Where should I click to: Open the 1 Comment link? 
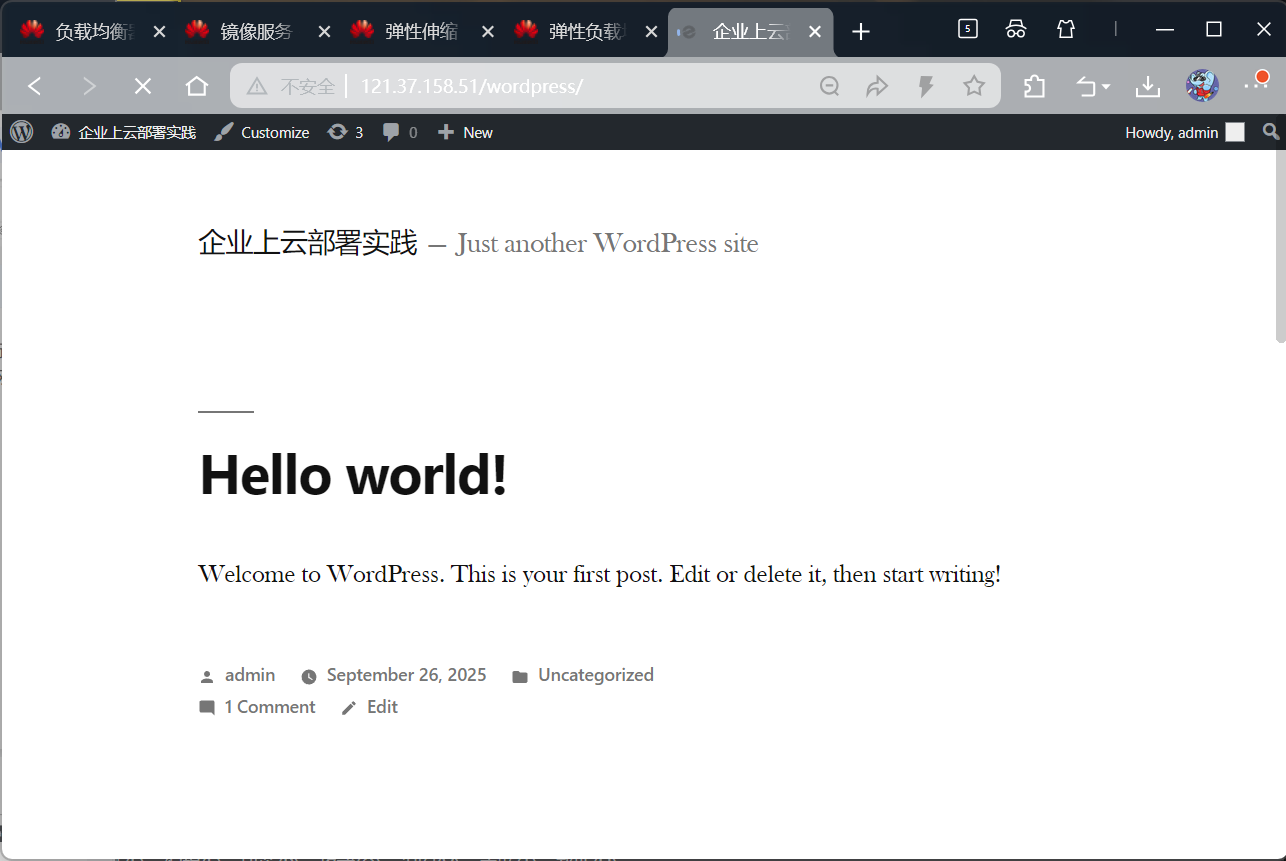[x=270, y=707]
